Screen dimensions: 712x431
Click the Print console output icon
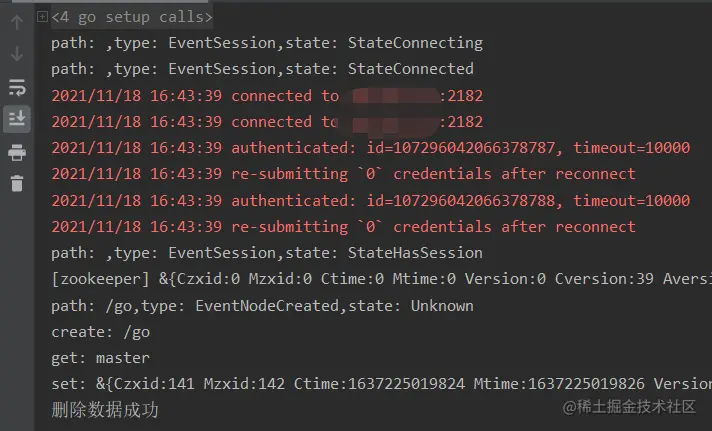(17, 153)
